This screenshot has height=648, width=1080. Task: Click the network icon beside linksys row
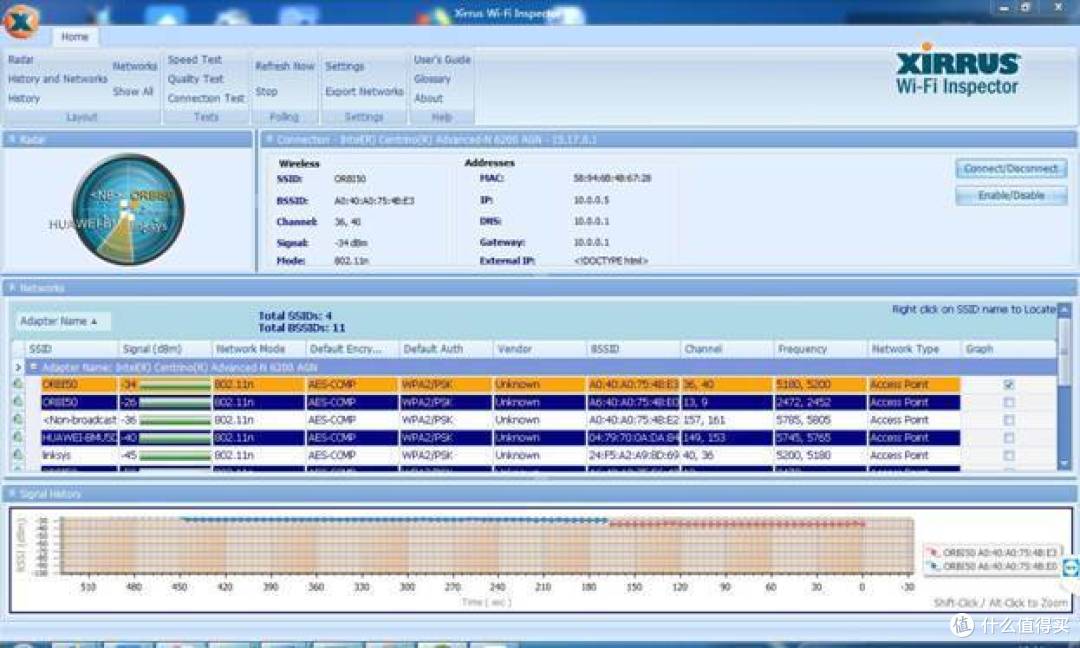click(17, 455)
